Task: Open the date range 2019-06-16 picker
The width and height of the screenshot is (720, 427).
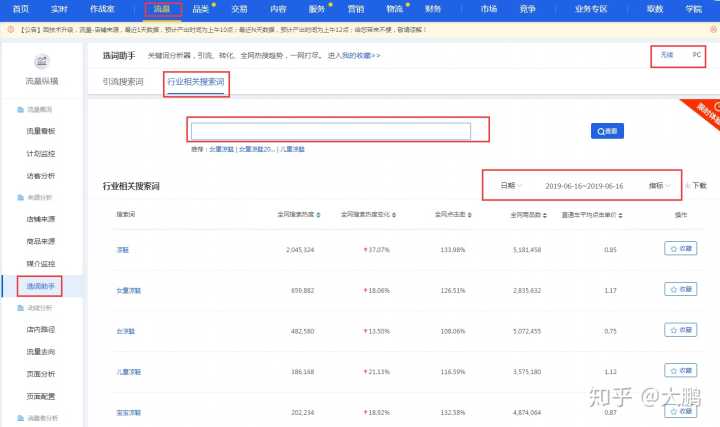Action: [x=584, y=185]
